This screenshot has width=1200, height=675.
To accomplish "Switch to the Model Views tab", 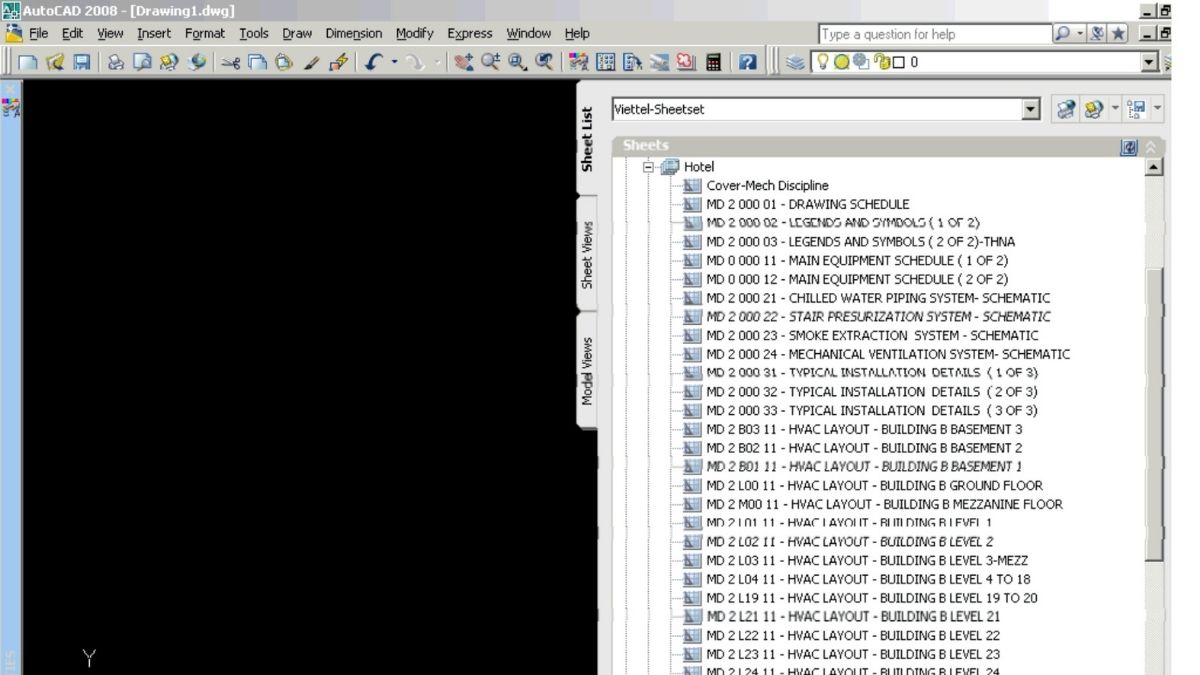I will pos(588,371).
